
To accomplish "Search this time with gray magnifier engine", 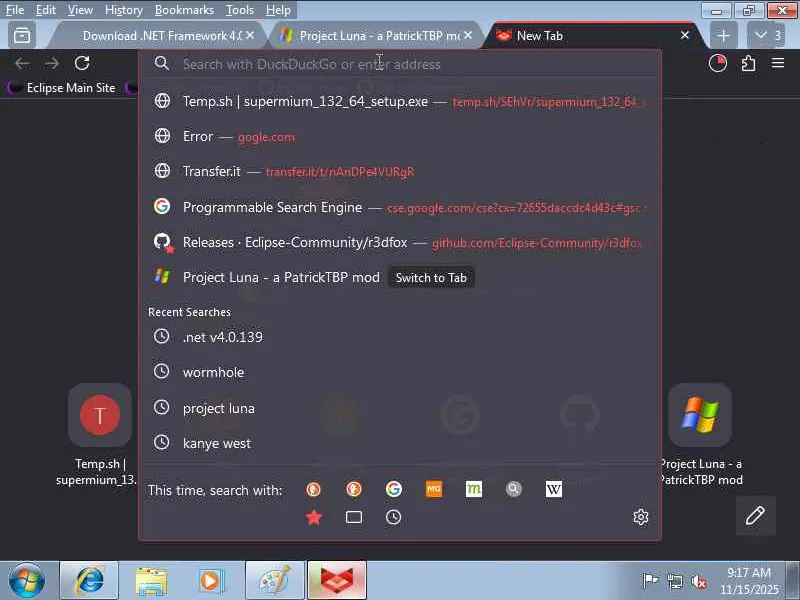I will click(513, 489).
